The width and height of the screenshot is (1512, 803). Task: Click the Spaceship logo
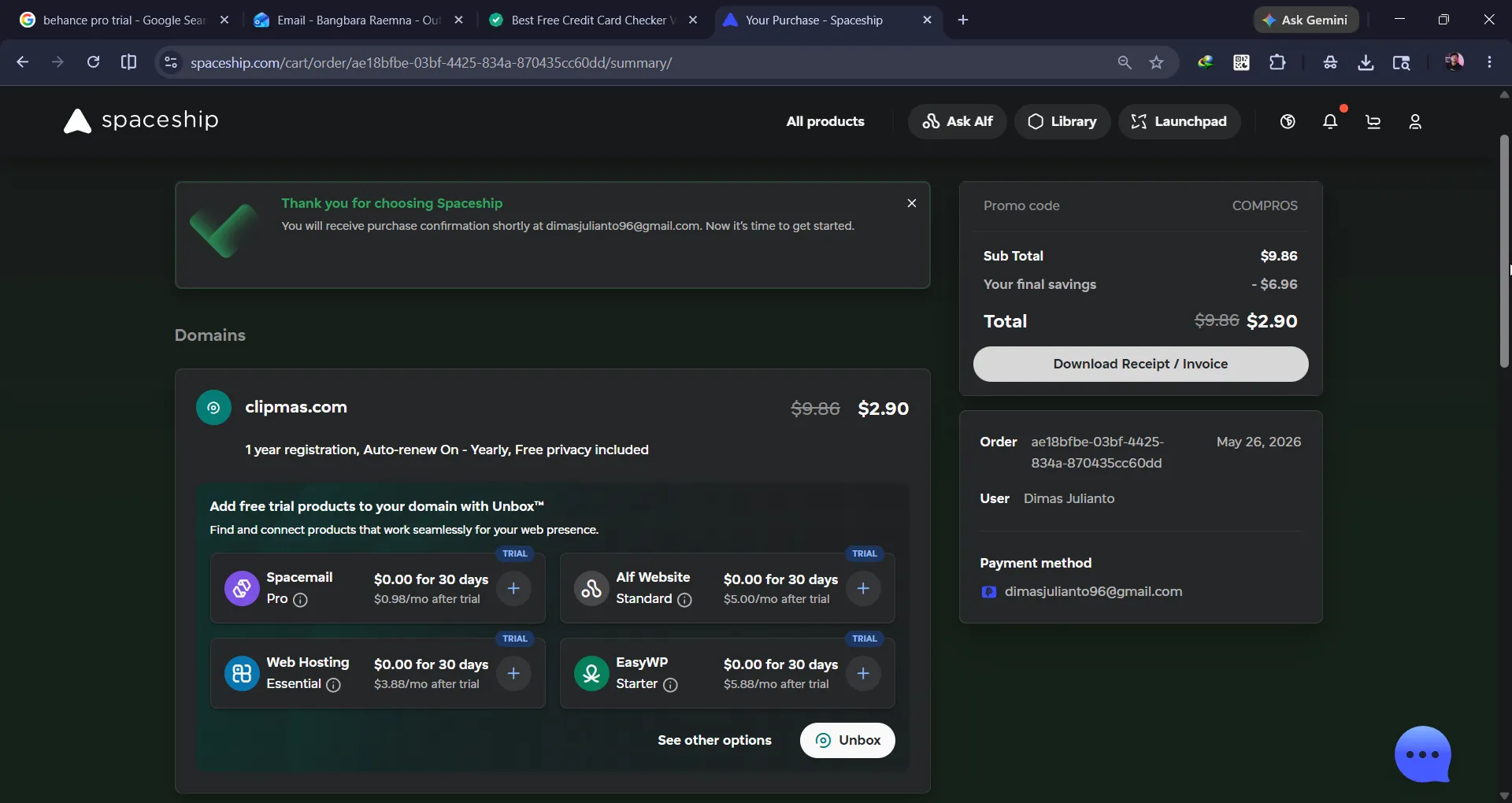coord(141,120)
